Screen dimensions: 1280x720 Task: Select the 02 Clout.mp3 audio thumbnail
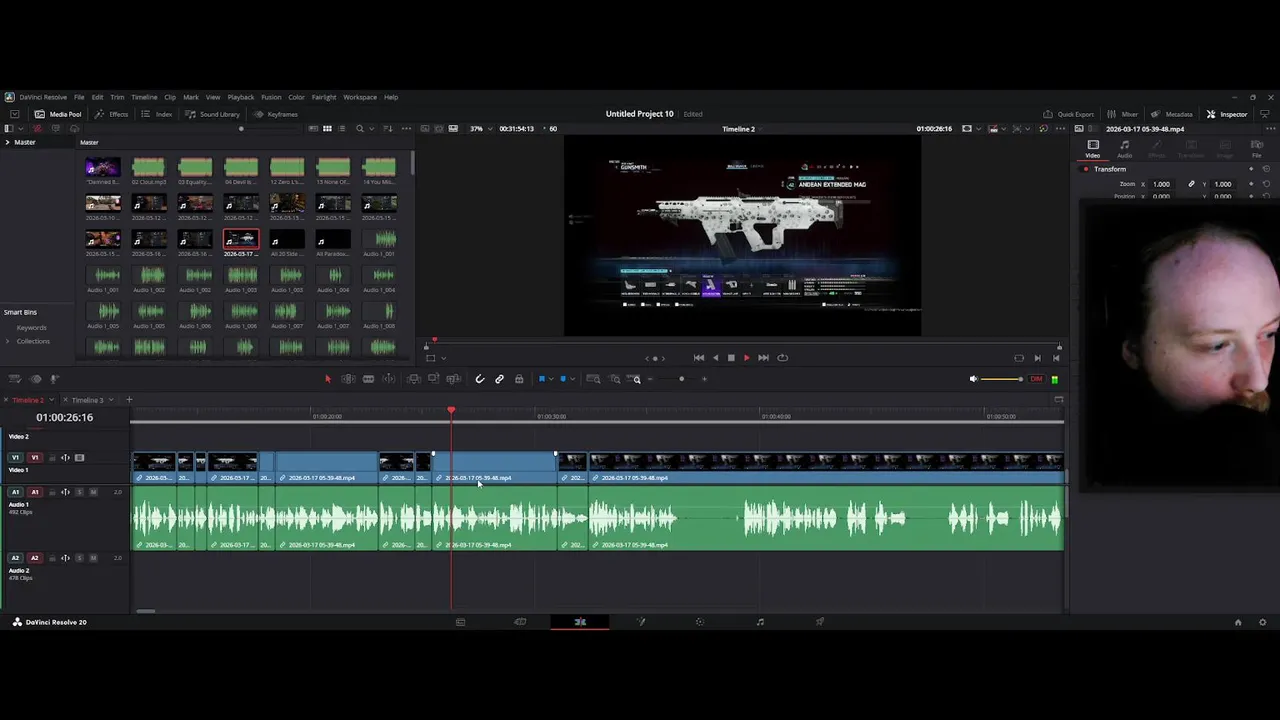(149, 168)
